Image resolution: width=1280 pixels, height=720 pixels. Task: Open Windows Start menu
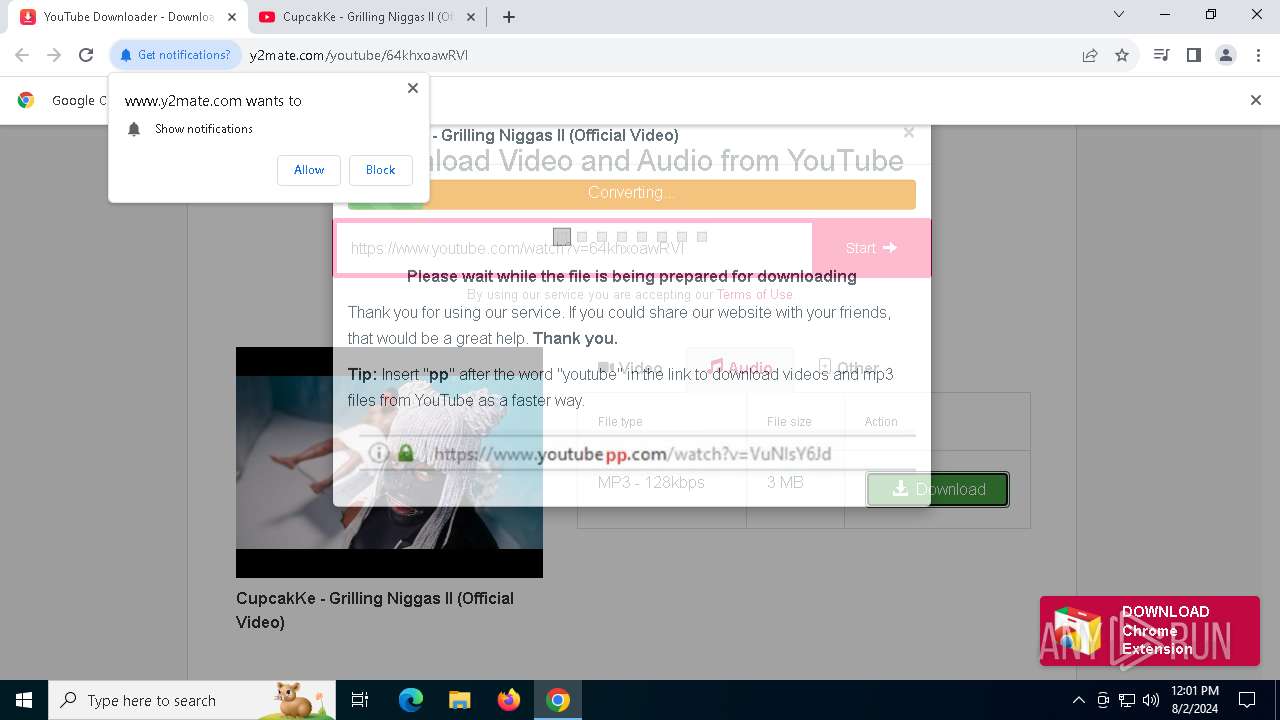tap(24, 700)
